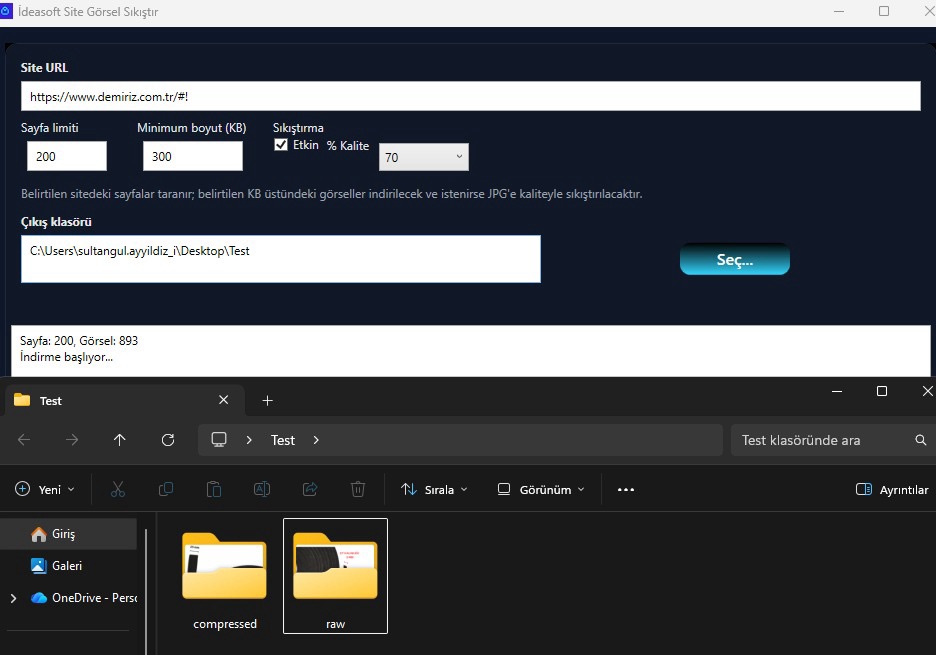Viewport: 936px width, 655px height.
Task: Open the % Kalite quality dropdown
Action: [x=423, y=157]
